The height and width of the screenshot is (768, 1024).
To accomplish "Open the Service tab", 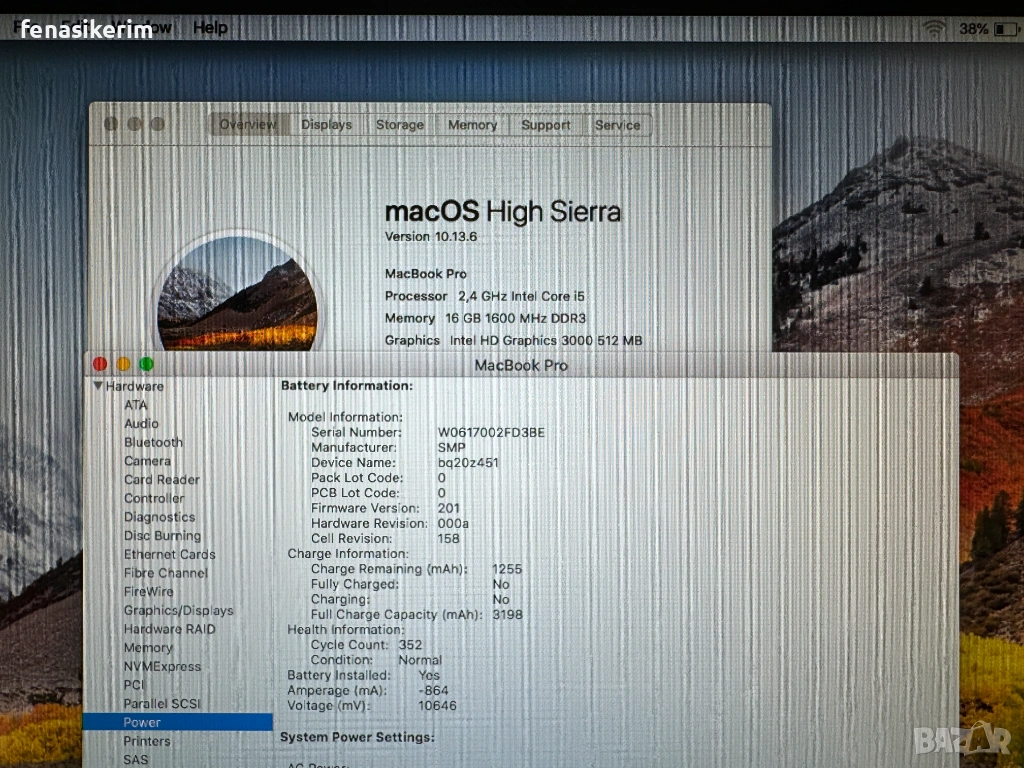I will [617, 125].
